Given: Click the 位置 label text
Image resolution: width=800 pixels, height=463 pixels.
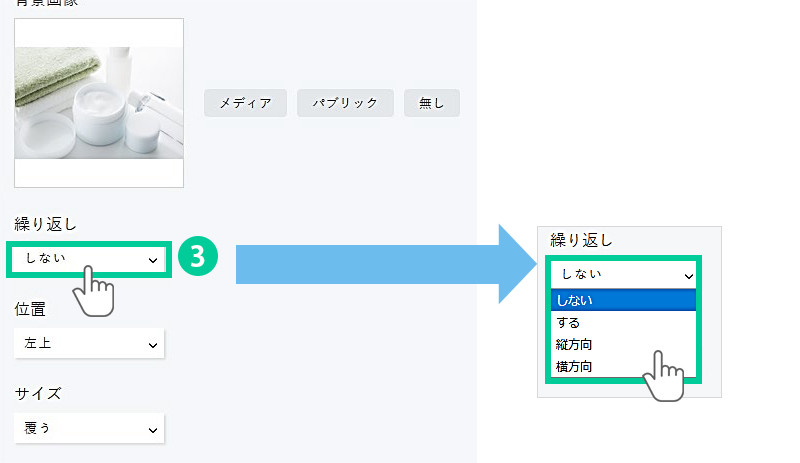Looking at the screenshot, I should (x=30, y=309).
